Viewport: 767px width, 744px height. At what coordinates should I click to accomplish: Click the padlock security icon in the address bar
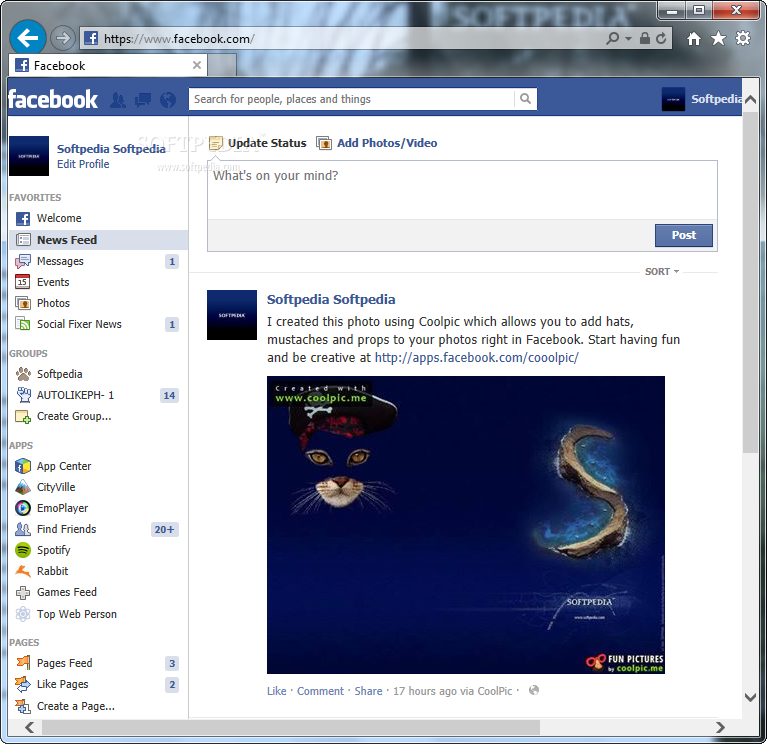coord(645,38)
